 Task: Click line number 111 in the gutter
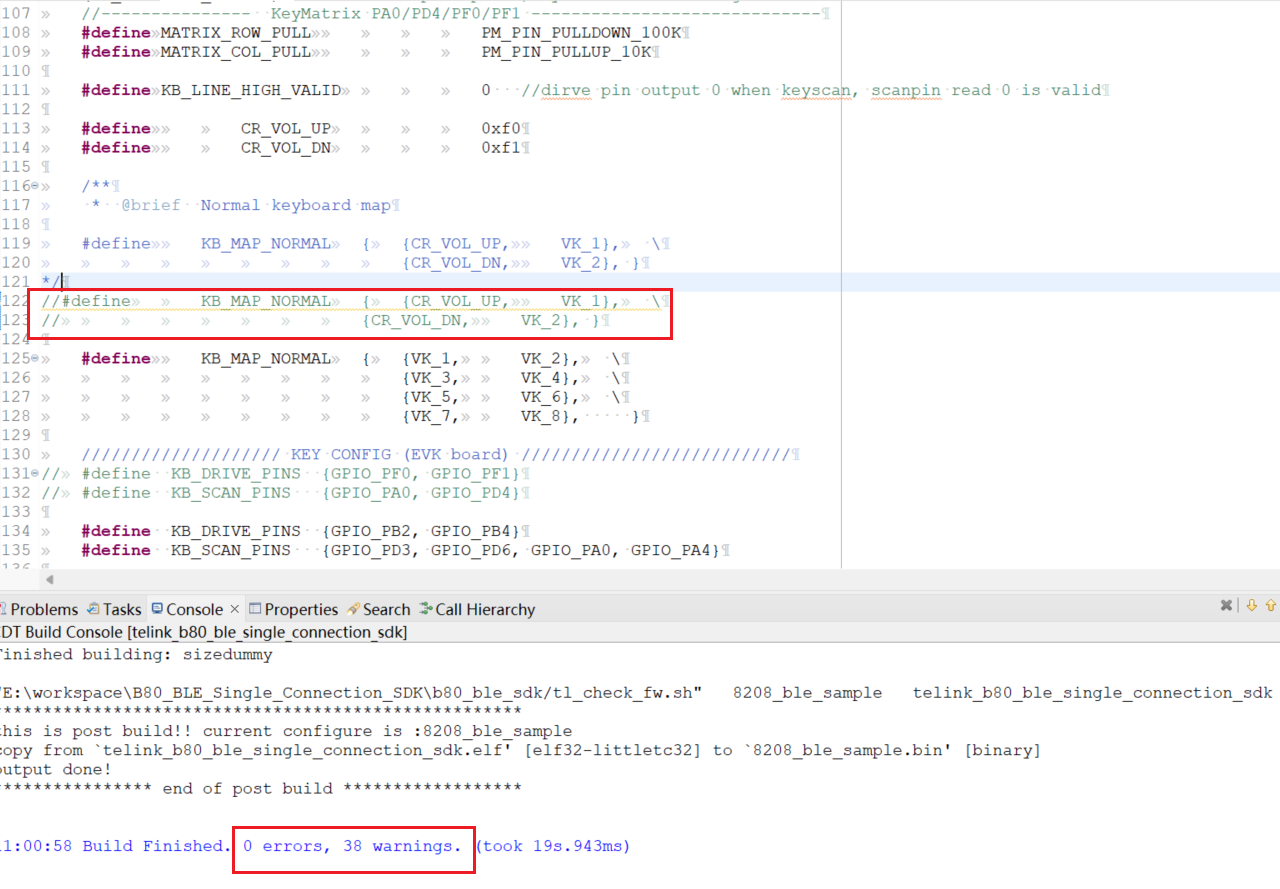(x=16, y=90)
